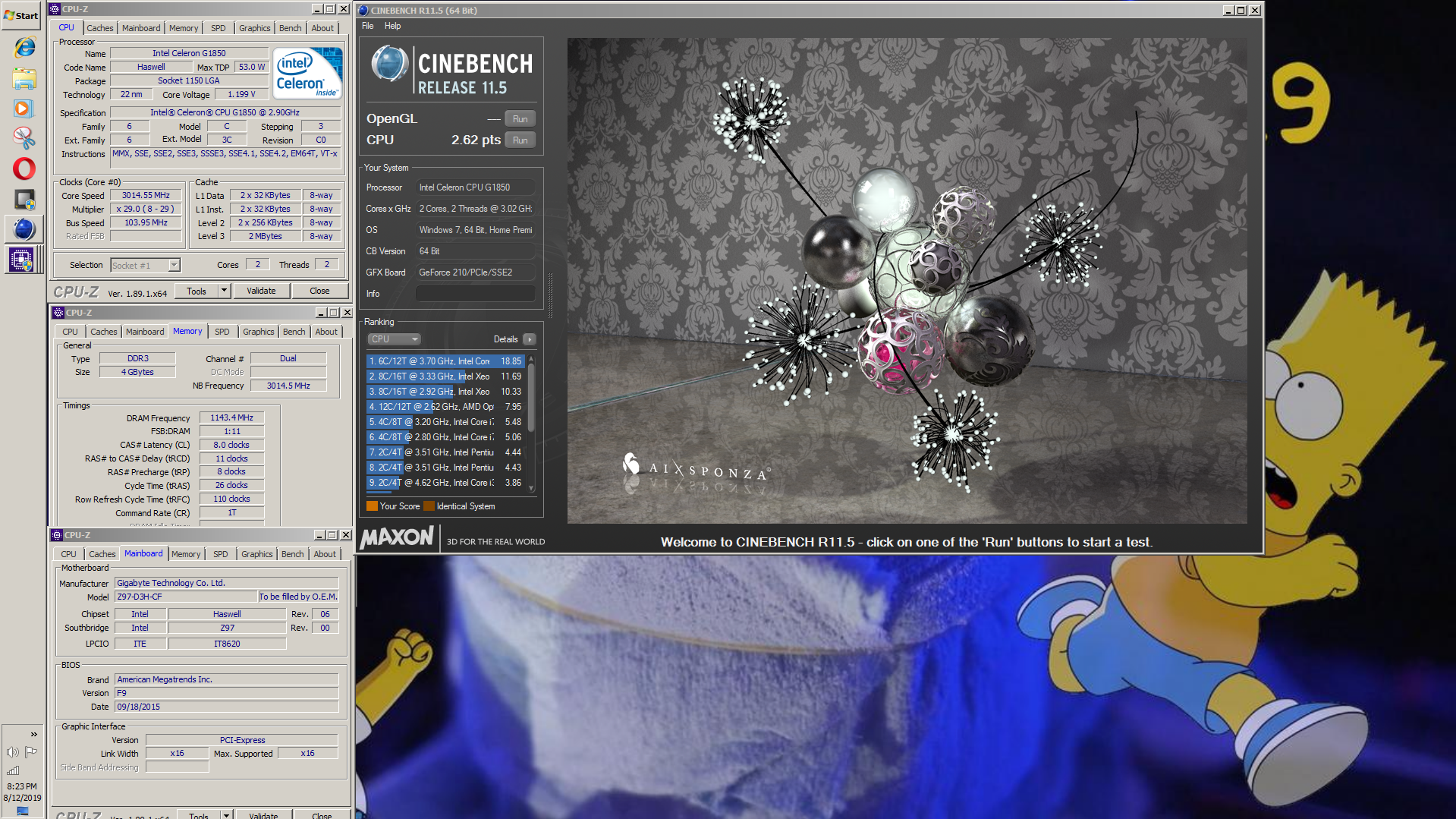
Task: Run the OpenGL benchmark
Action: point(520,118)
